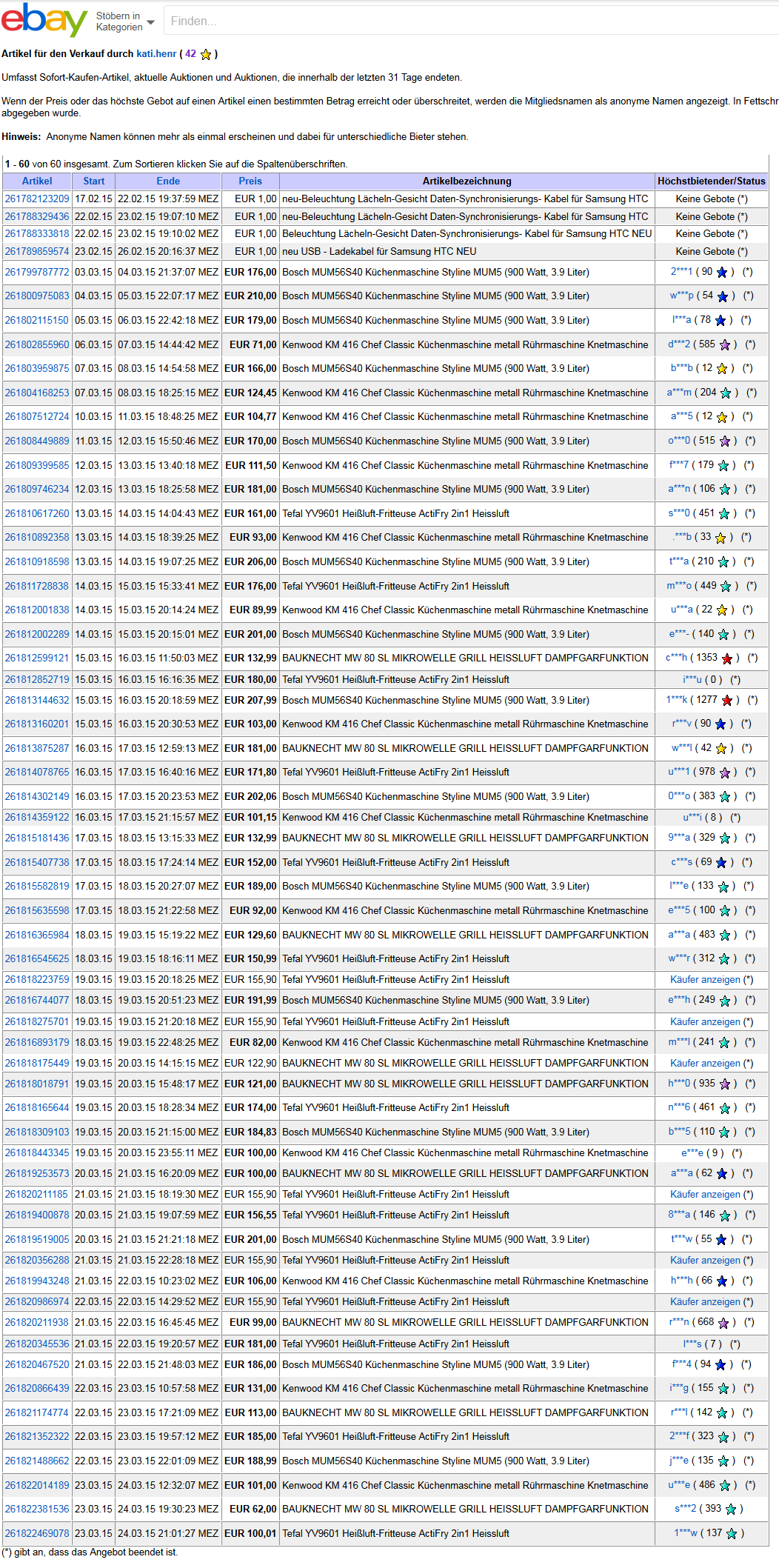The image size is (779, 1568).
Task: Sort table by Artikel column
Action: point(37,181)
